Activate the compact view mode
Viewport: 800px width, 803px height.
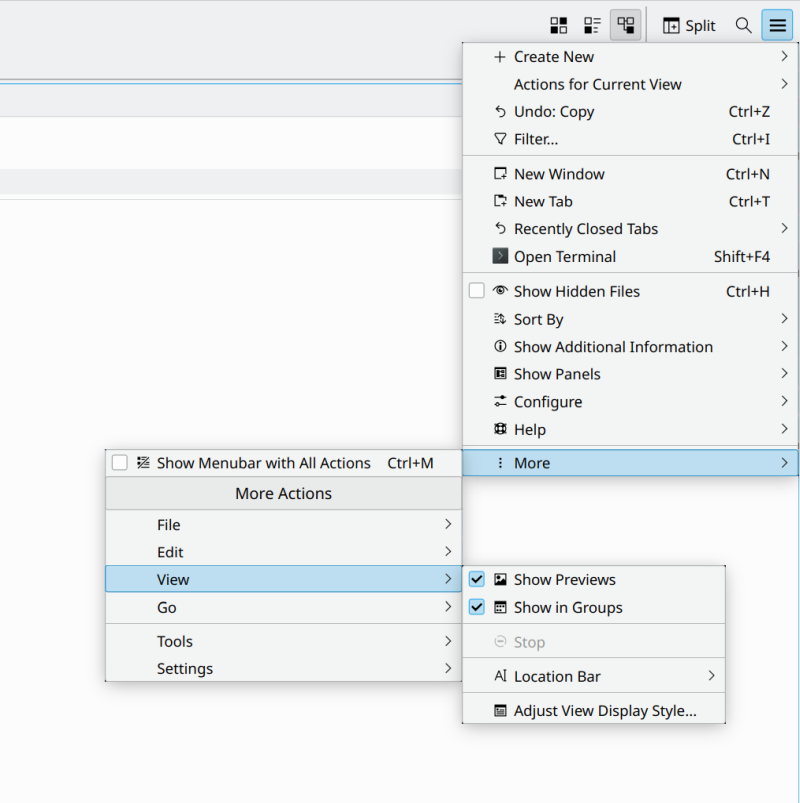(x=590, y=25)
